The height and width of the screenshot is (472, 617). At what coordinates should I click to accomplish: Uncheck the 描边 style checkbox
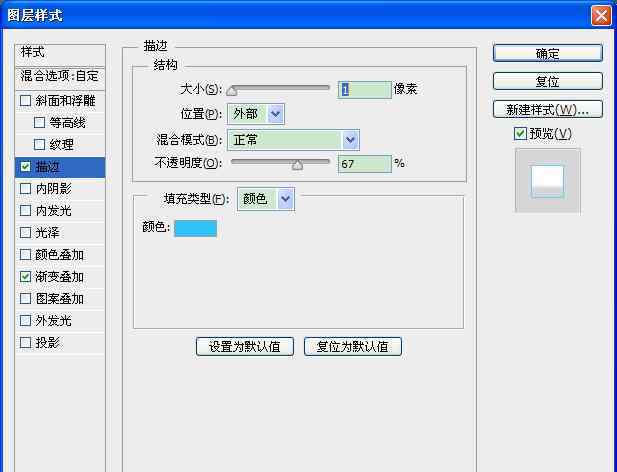(x=26, y=167)
